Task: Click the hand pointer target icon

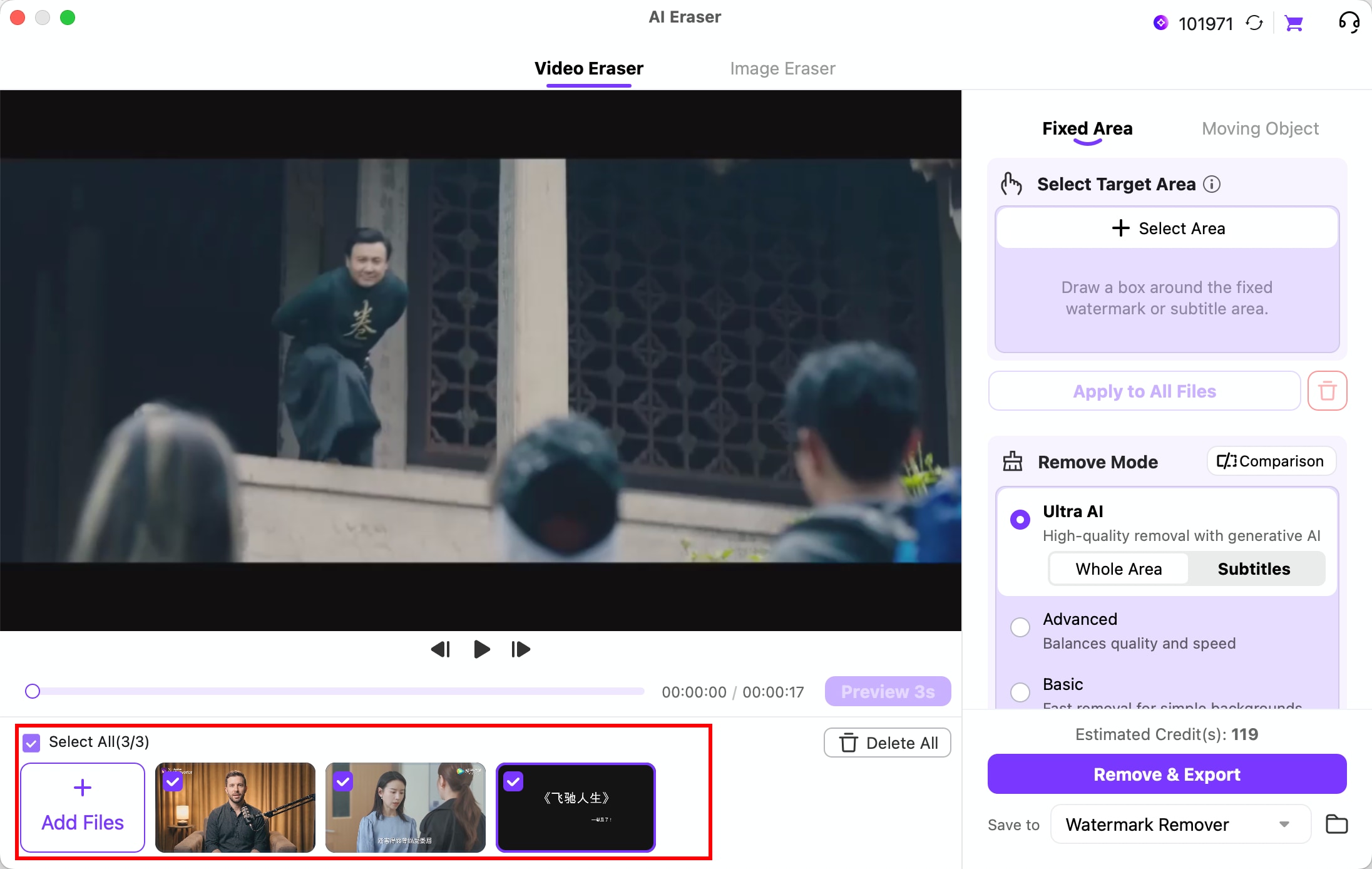Action: coord(1011,184)
